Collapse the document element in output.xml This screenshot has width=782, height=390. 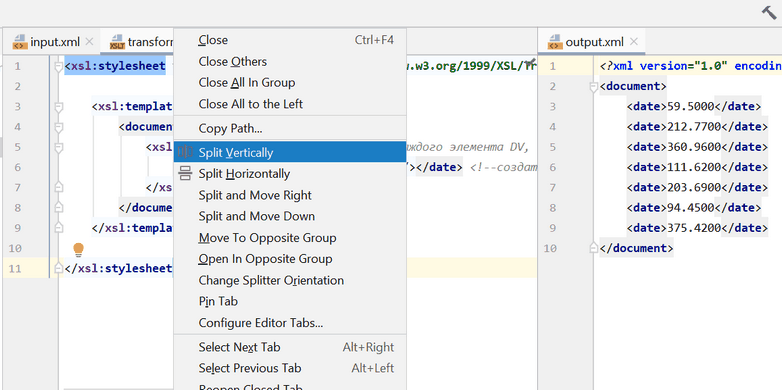coord(593,87)
